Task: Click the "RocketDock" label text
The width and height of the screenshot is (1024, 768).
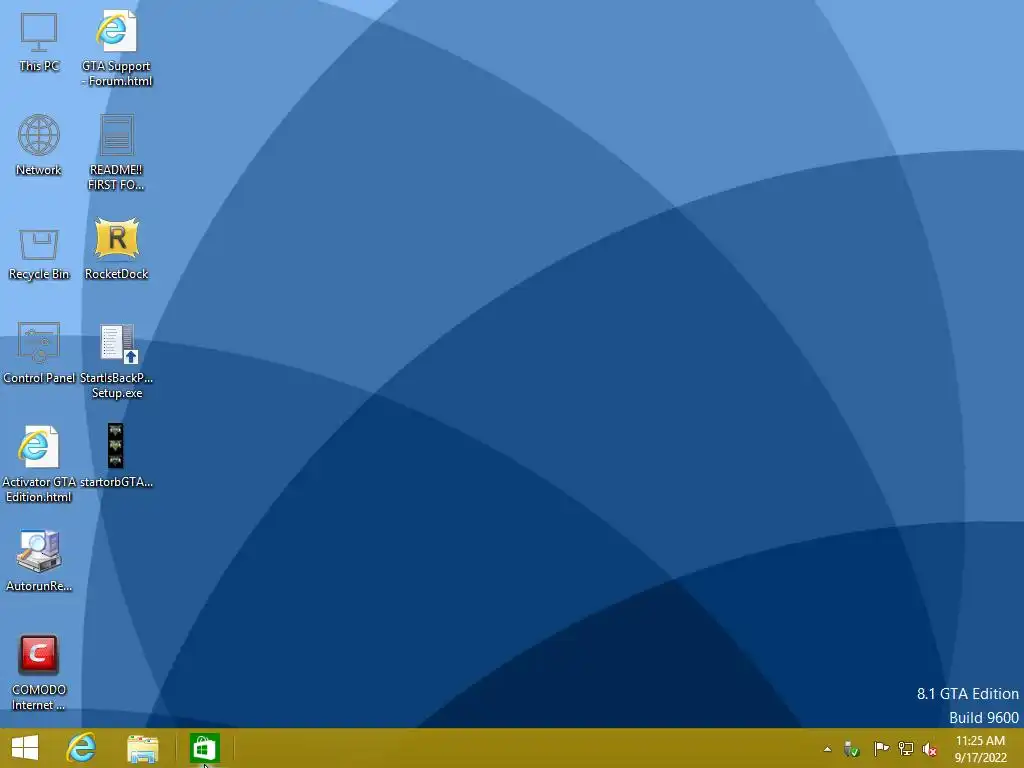Action: pos(116,274)
